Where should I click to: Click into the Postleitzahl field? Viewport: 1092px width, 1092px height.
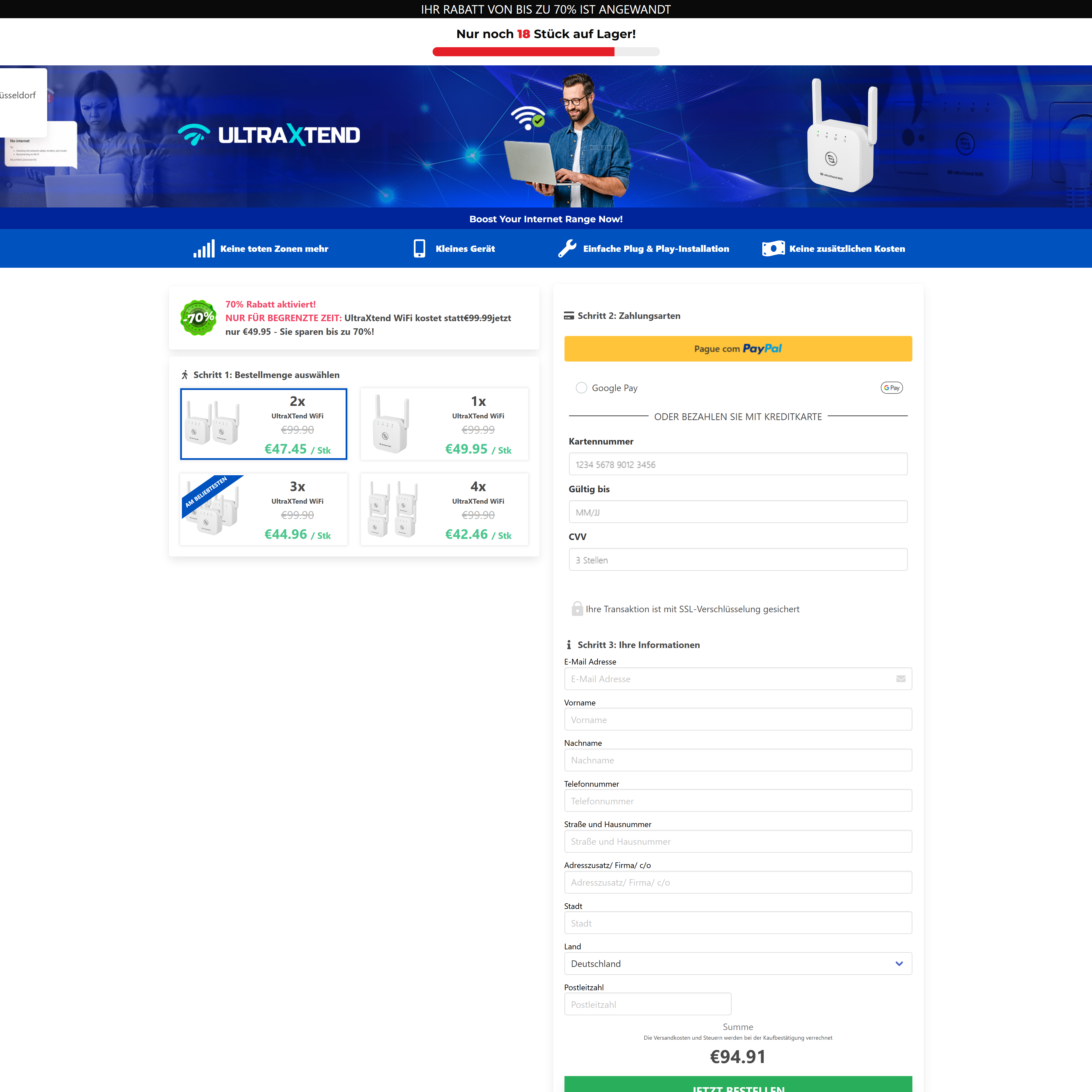647,1004
